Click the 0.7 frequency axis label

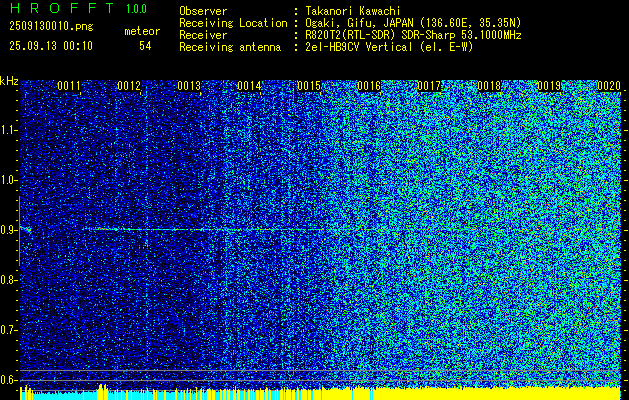tap(7, 330)
